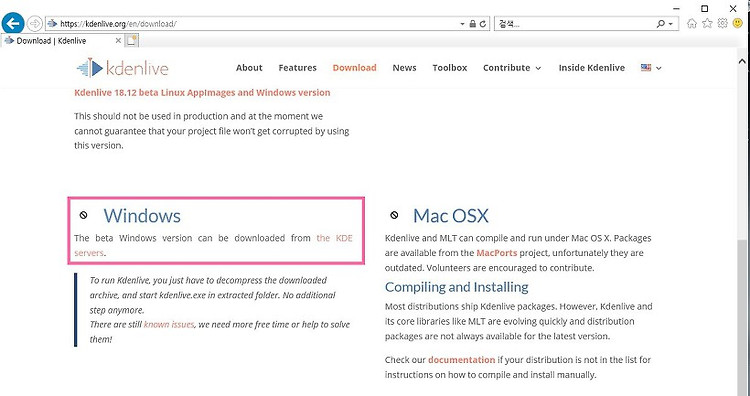Follow the Kdenlive 18.12 beta heading link
The width and height of the screenshot is (750, 396).
tap(202, 92)
